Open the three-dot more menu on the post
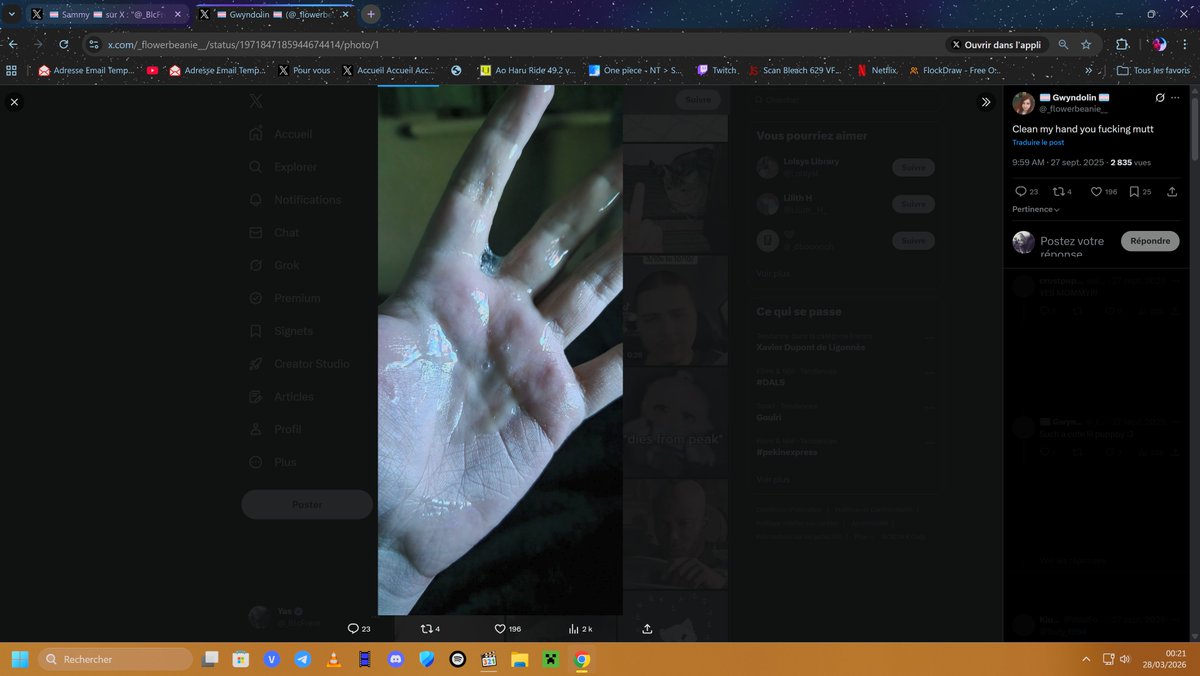 click(x=1177, y=98)
